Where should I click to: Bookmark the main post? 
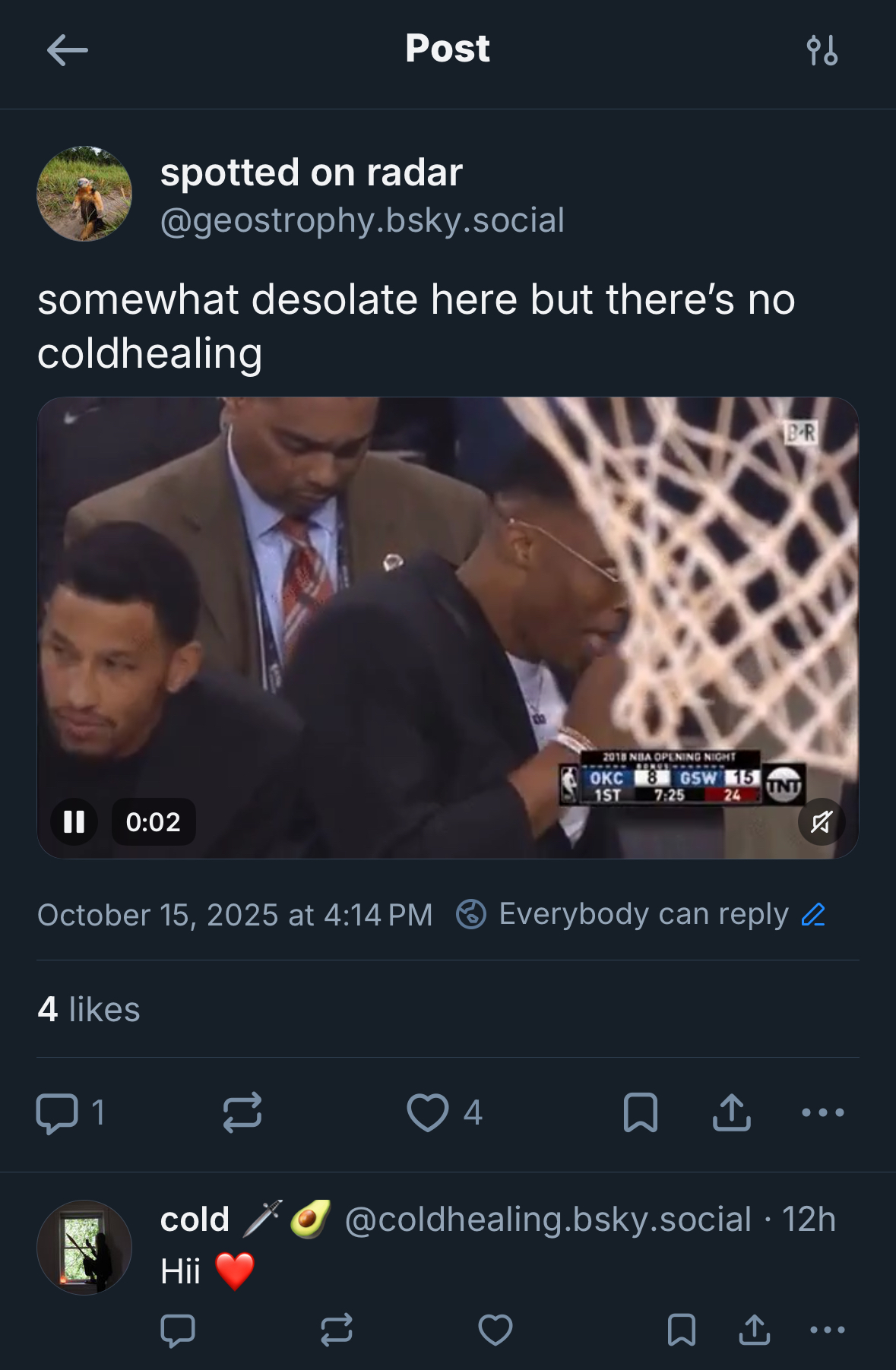tap(640, 1113)
